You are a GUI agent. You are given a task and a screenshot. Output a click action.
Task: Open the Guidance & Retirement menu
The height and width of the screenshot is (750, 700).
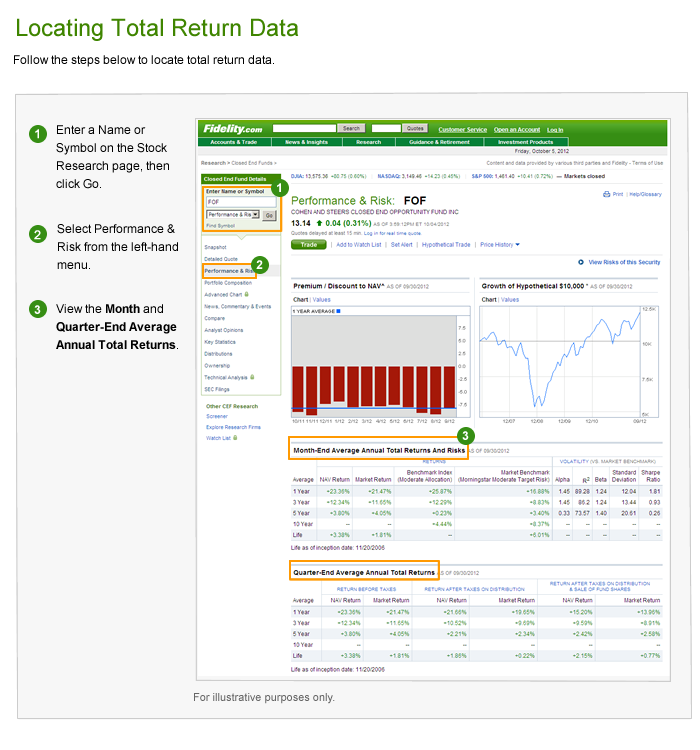pos(439,142)
